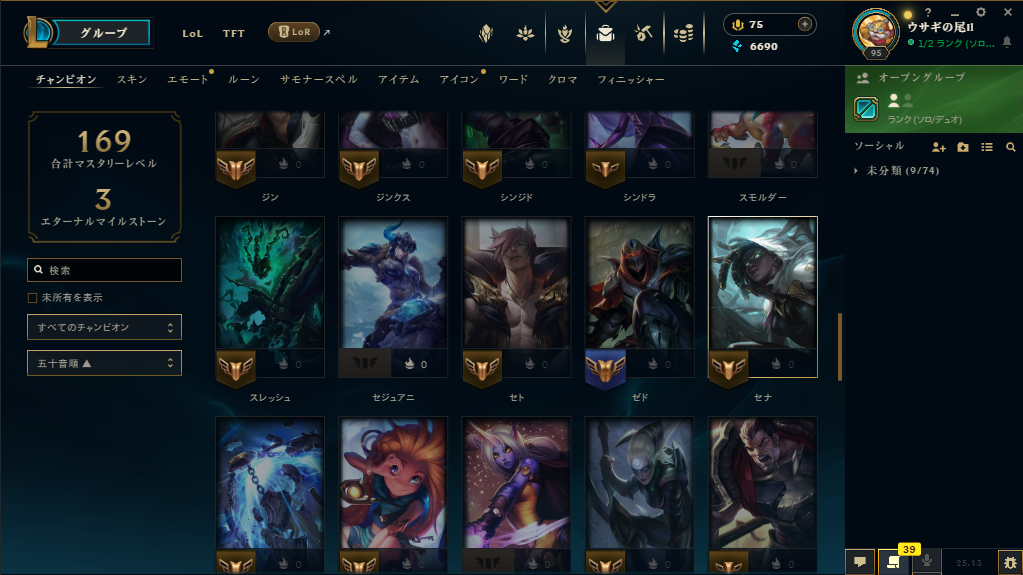Click the friend search magnifier icon

point(1011,148)
